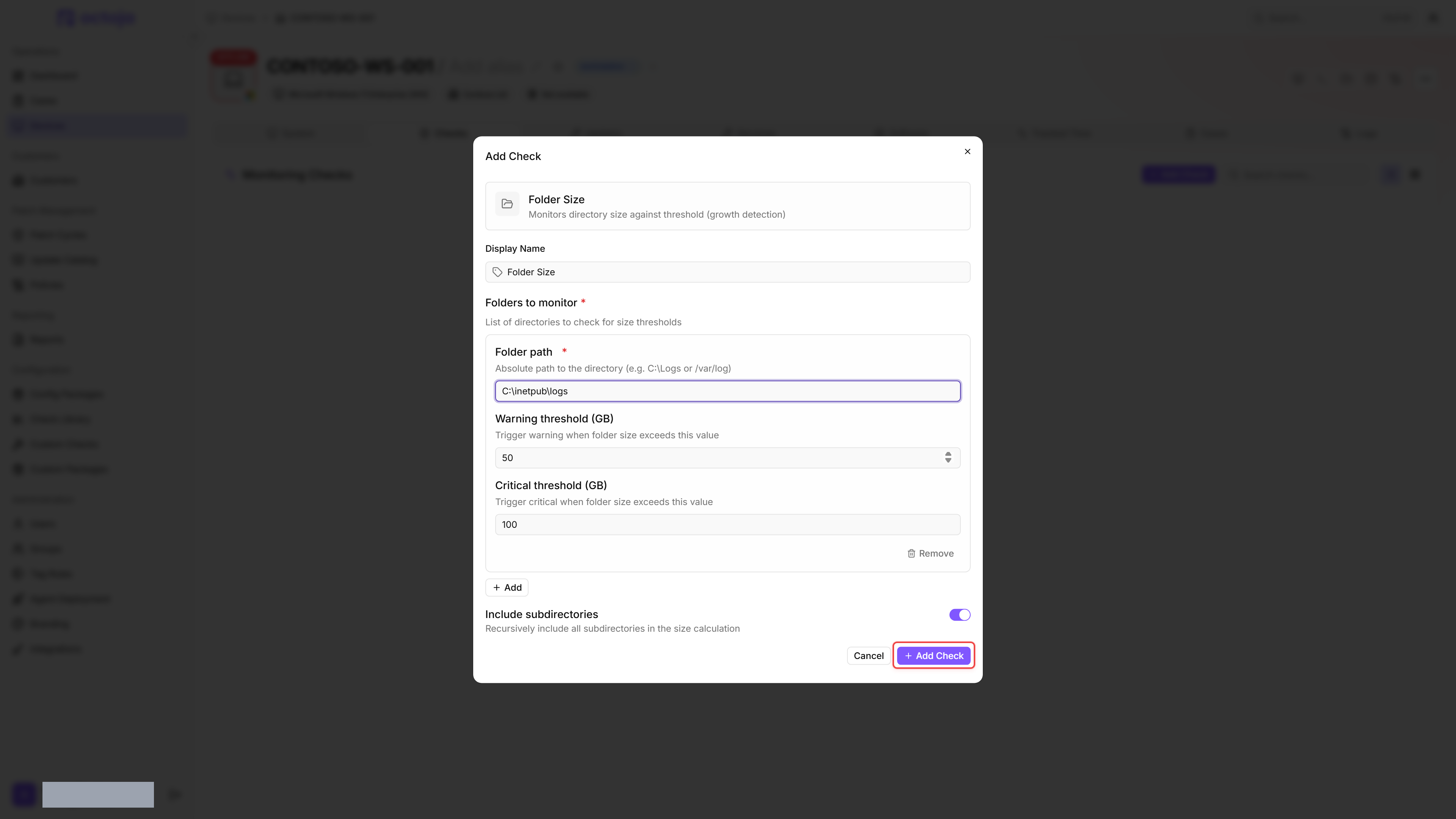
Task: Click the open-folder icon beside Folder Size
Action: (507, 204)
